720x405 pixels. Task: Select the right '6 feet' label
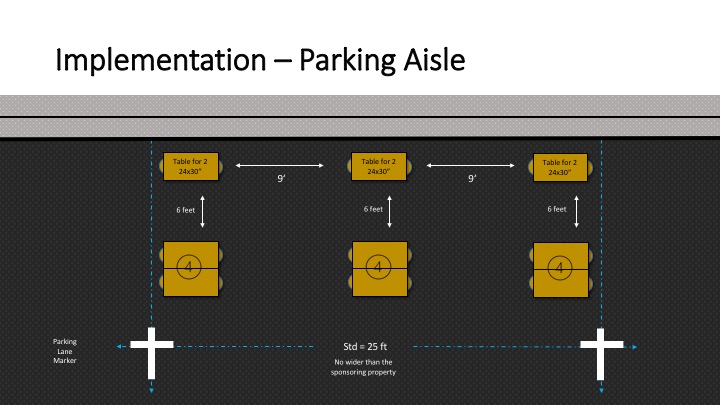557,209
